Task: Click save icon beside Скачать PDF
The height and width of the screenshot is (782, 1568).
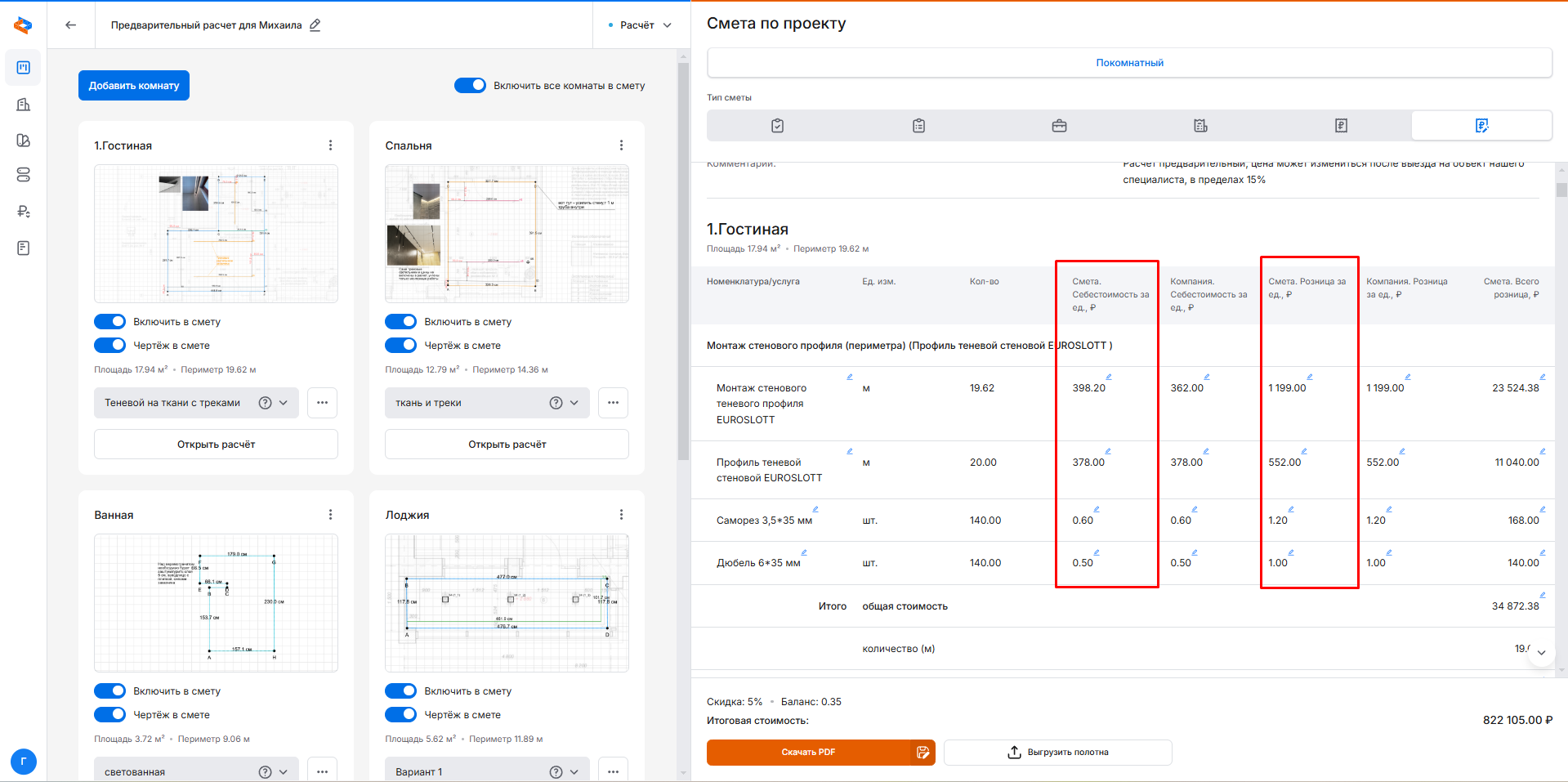Action: [x=922, y=753]
